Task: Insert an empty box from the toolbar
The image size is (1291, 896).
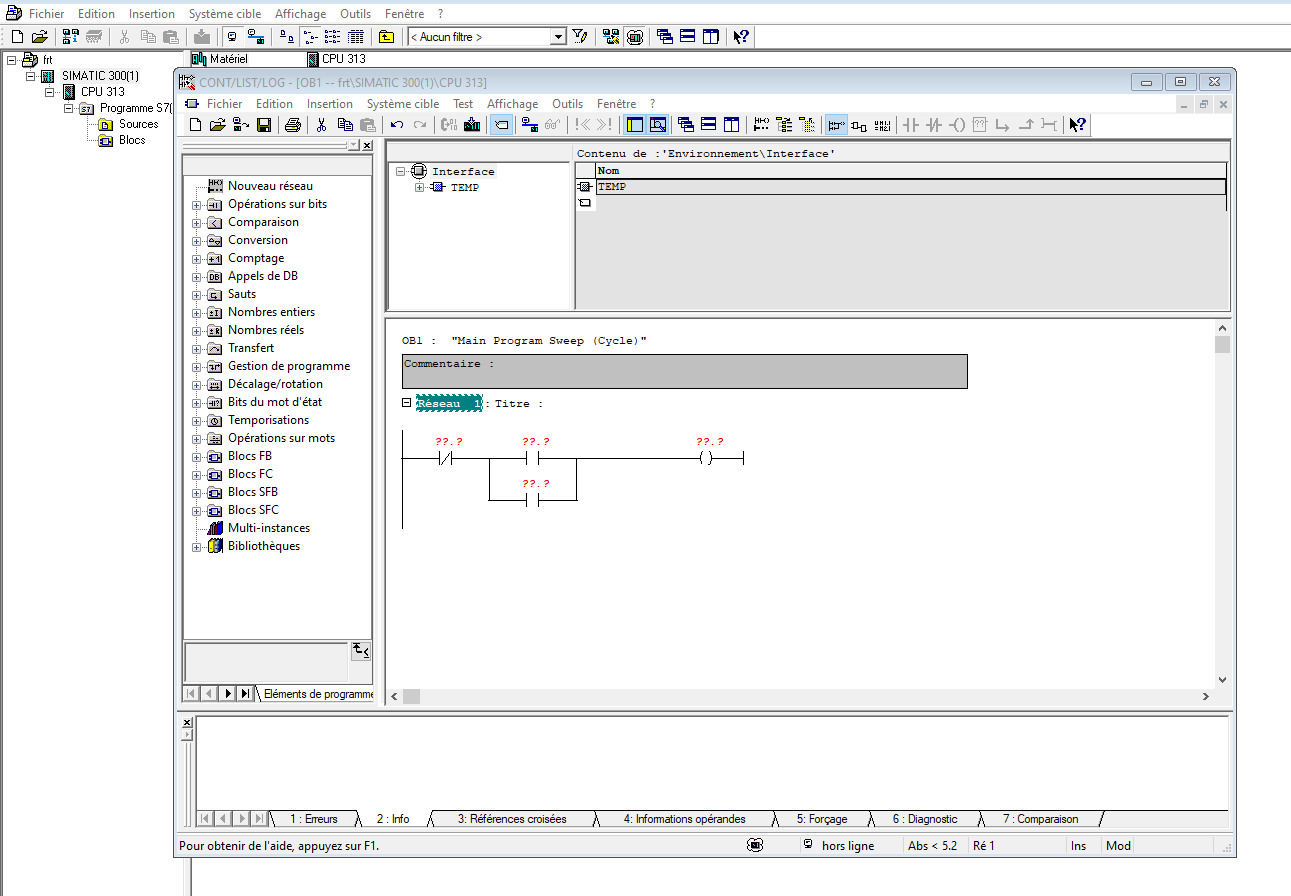Action: tap(980, 125)
